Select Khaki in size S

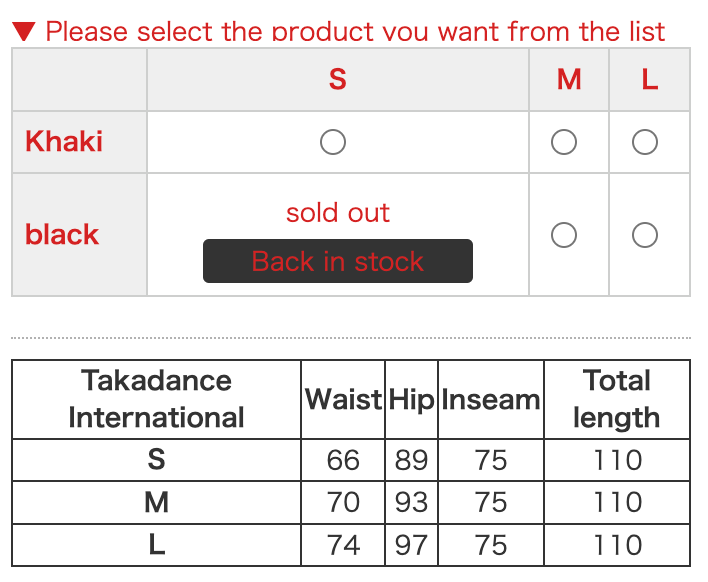pyautogui.click(x=333, y=143)
